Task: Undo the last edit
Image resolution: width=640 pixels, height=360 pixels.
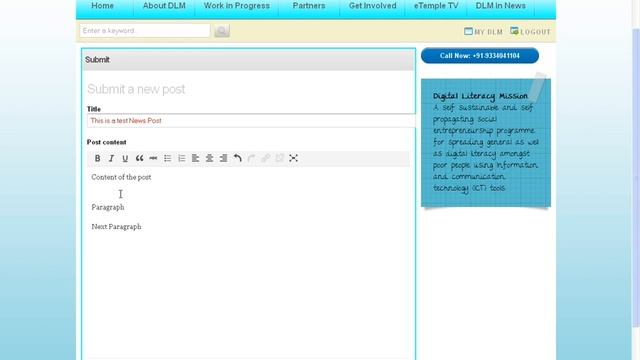Action: (x=238, y=158)
